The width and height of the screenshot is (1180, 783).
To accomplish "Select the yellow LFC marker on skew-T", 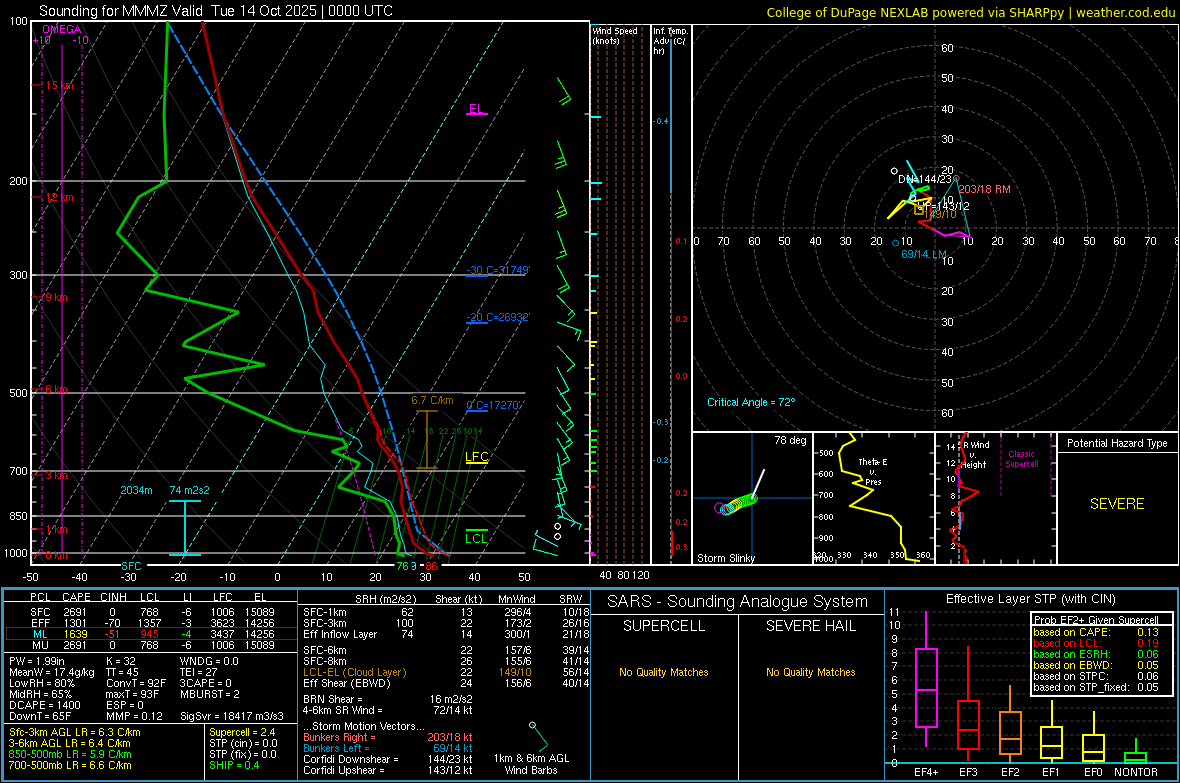I will coord(476,457).
